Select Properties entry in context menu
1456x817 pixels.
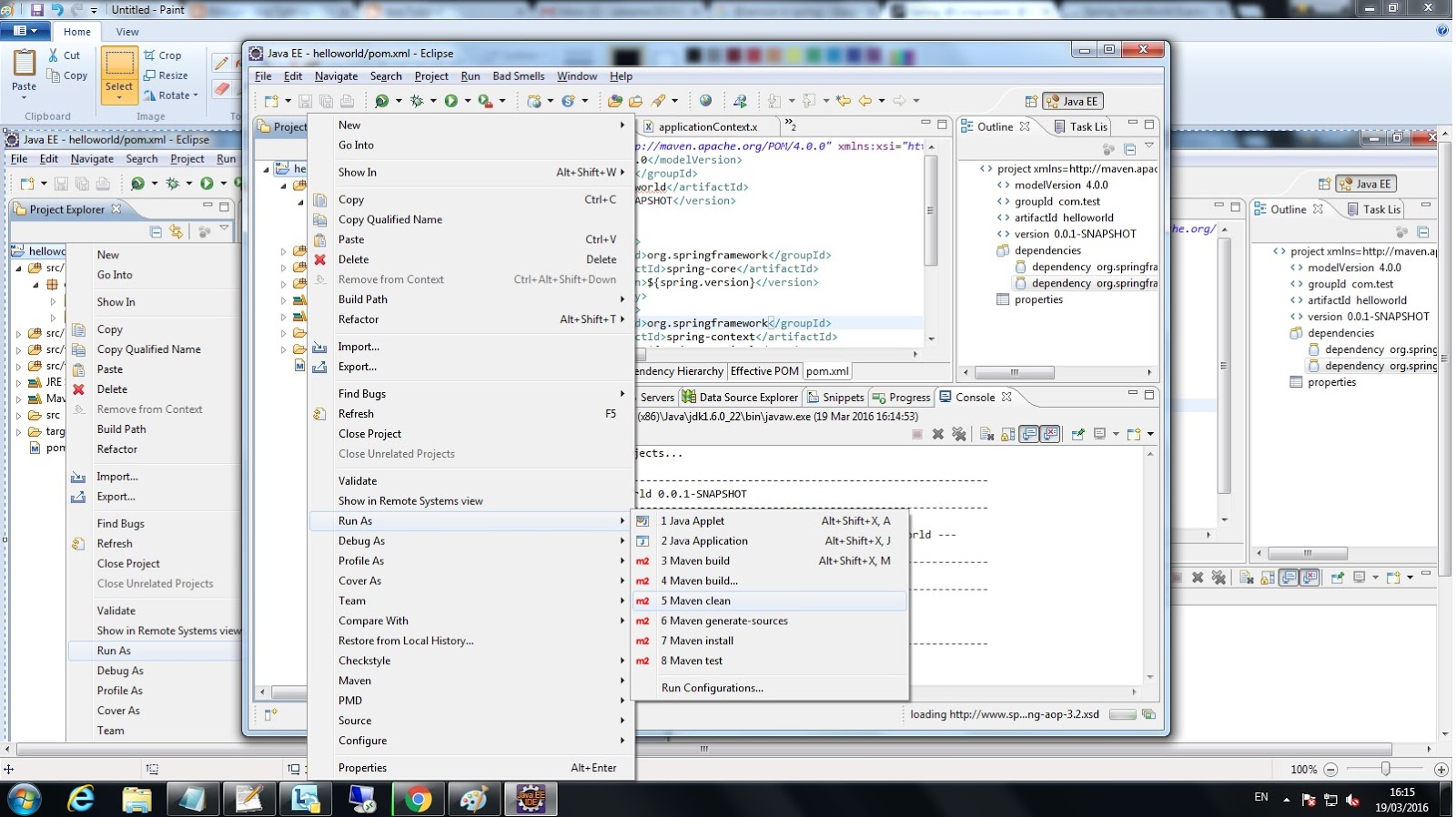tap(470, 768)
